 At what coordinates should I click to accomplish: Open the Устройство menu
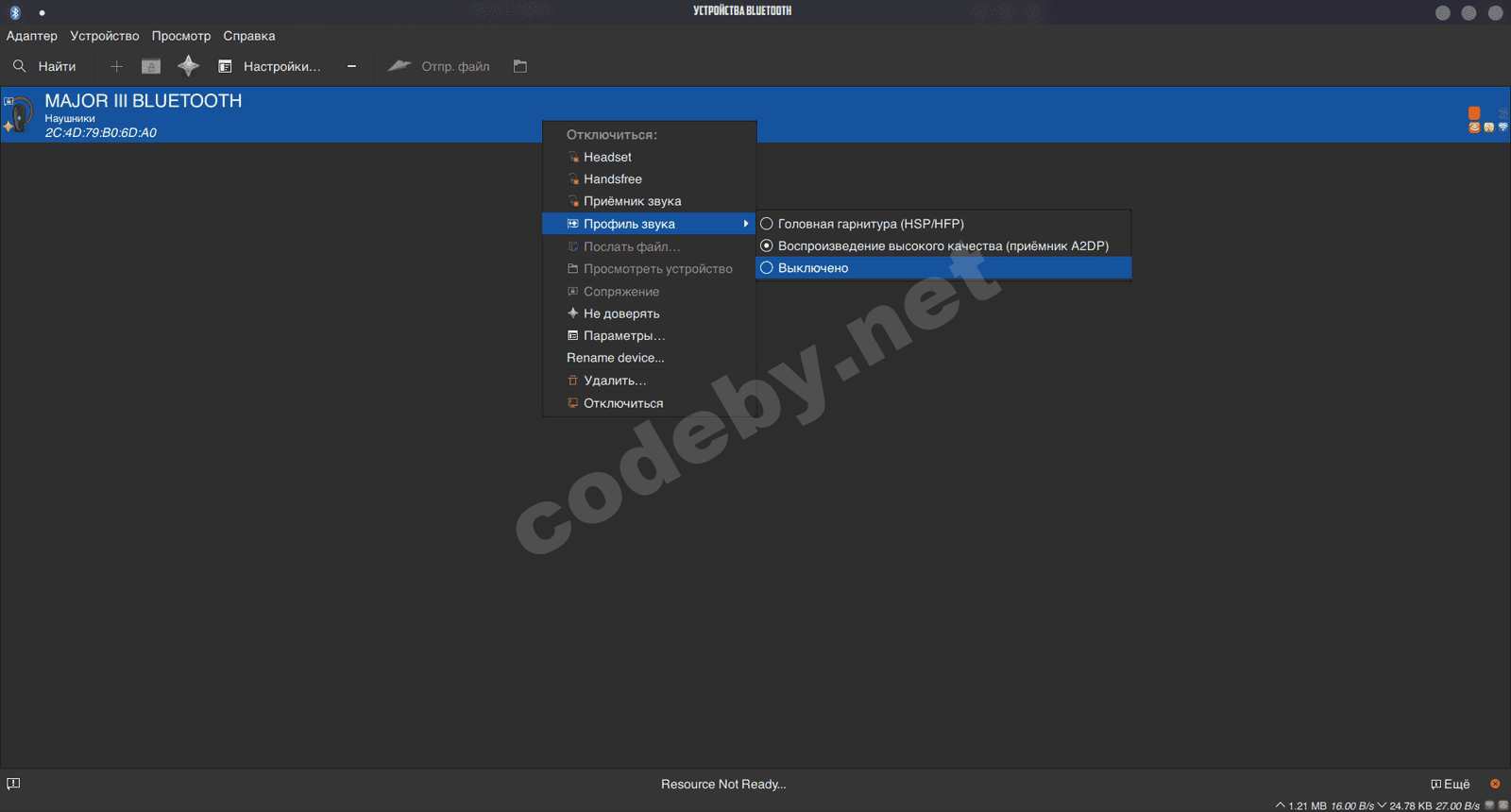point(104,36)
